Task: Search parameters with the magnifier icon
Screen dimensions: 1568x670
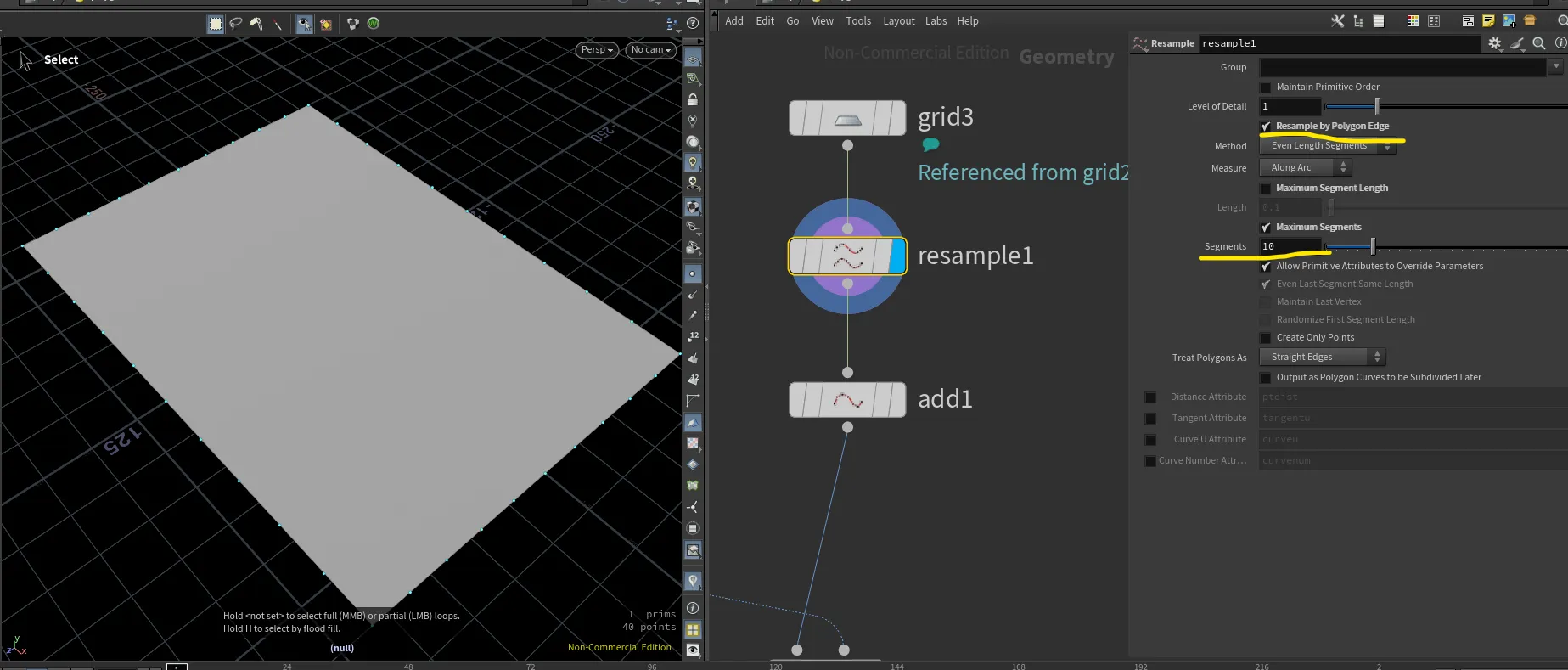Action: coord(1539,43)
